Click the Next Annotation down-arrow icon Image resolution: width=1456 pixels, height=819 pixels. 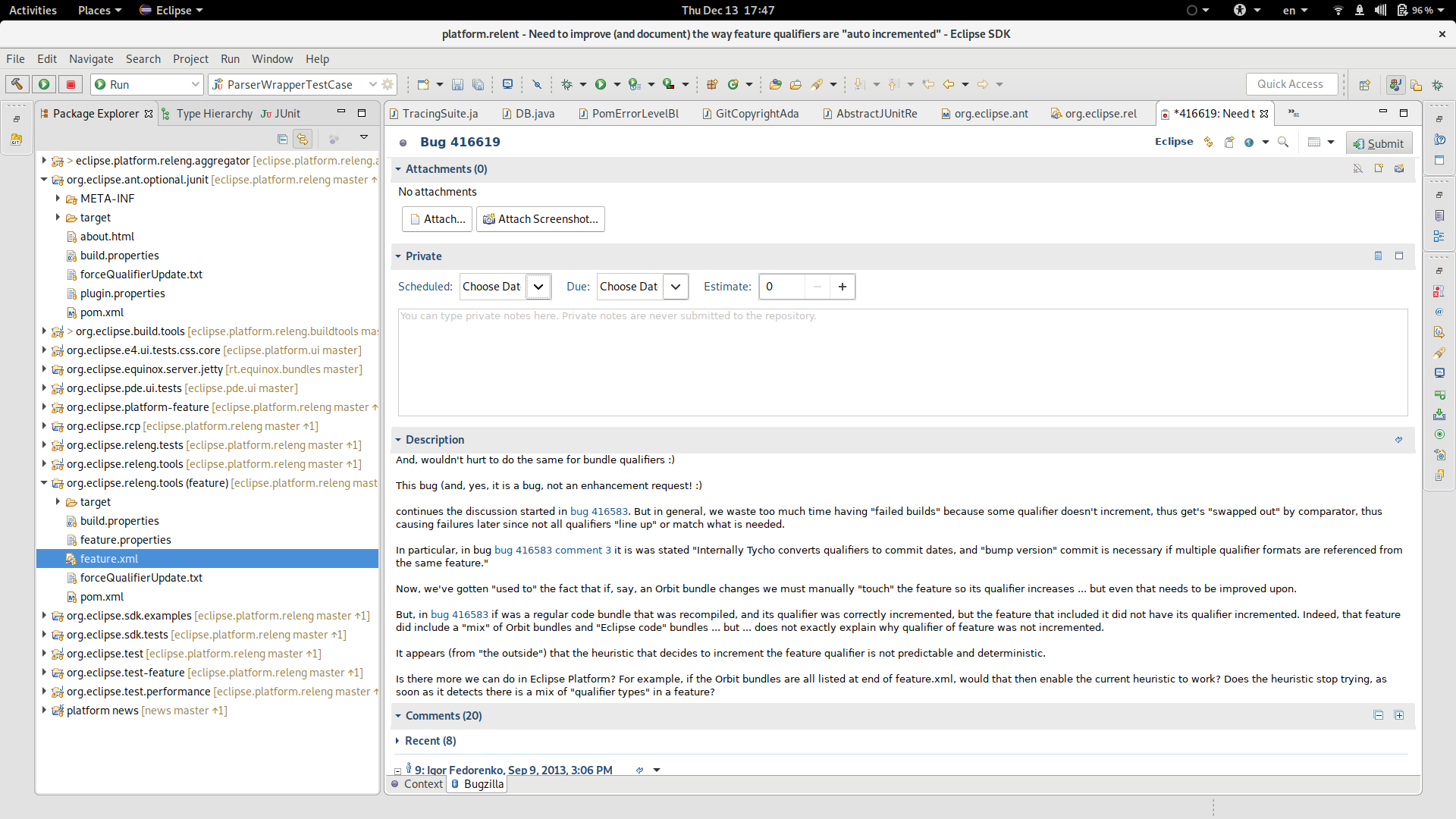tap(859, 84)
